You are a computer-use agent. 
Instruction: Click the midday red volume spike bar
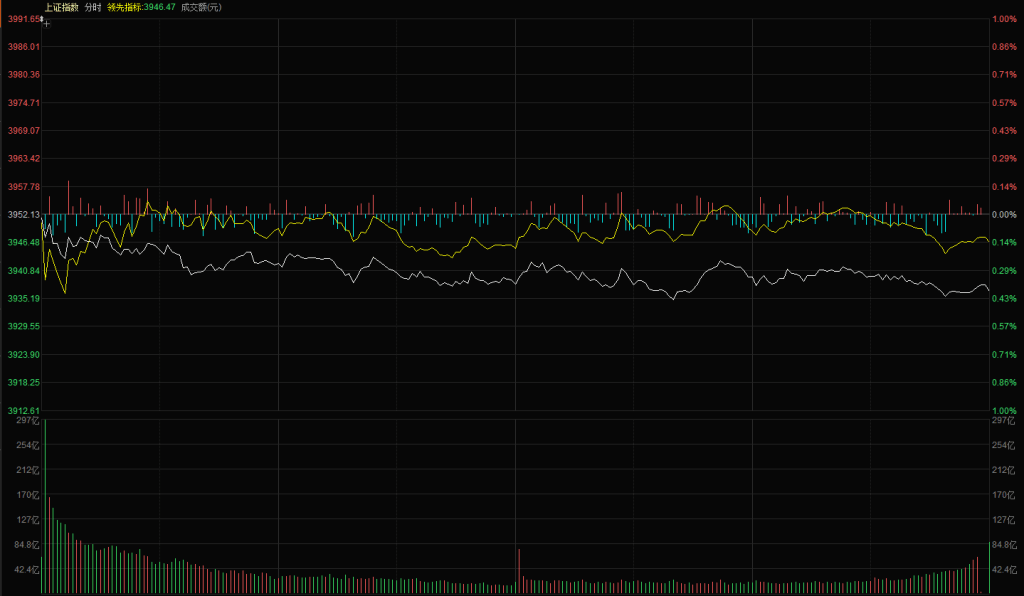pos(519,571)
